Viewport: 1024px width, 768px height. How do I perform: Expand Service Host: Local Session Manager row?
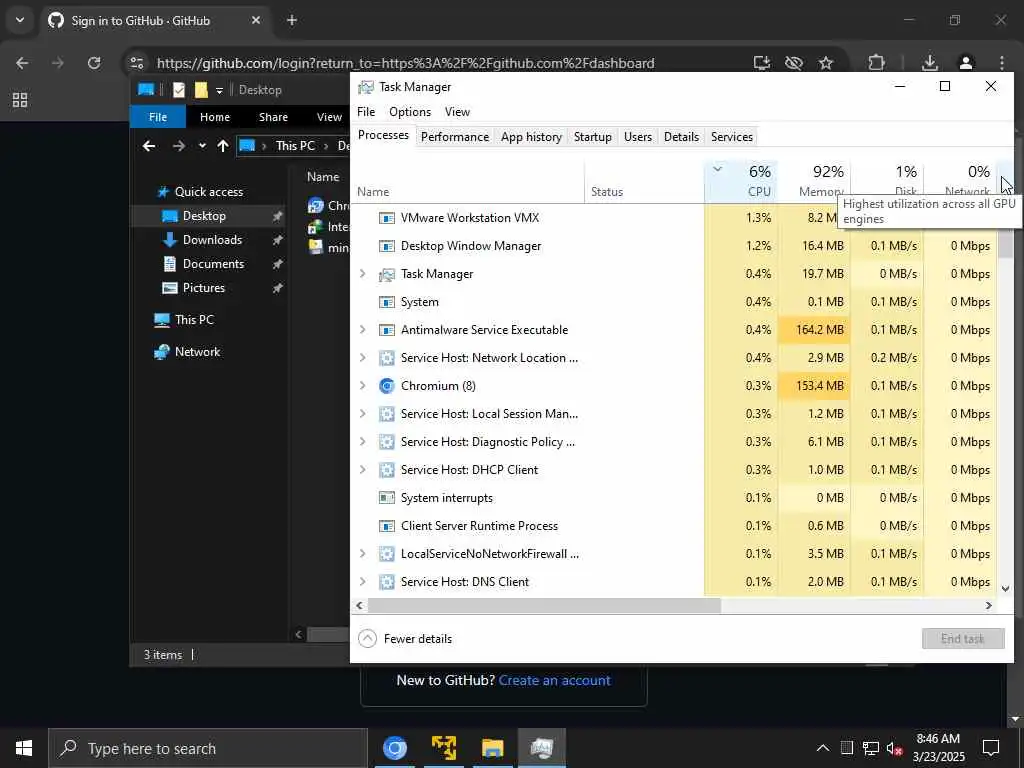pyautogui.click(x=362, y=414)
